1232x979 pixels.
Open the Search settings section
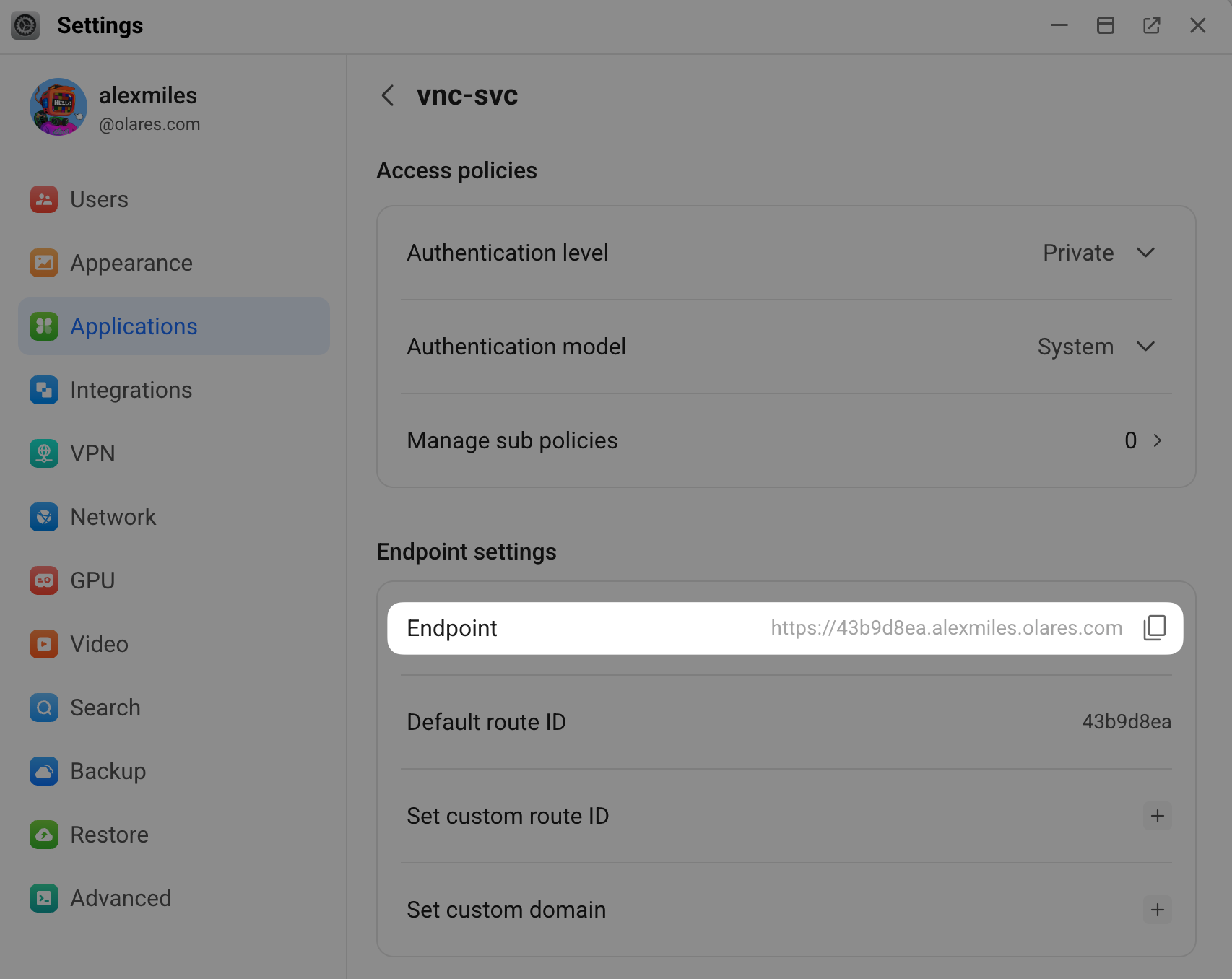point(105,708)
